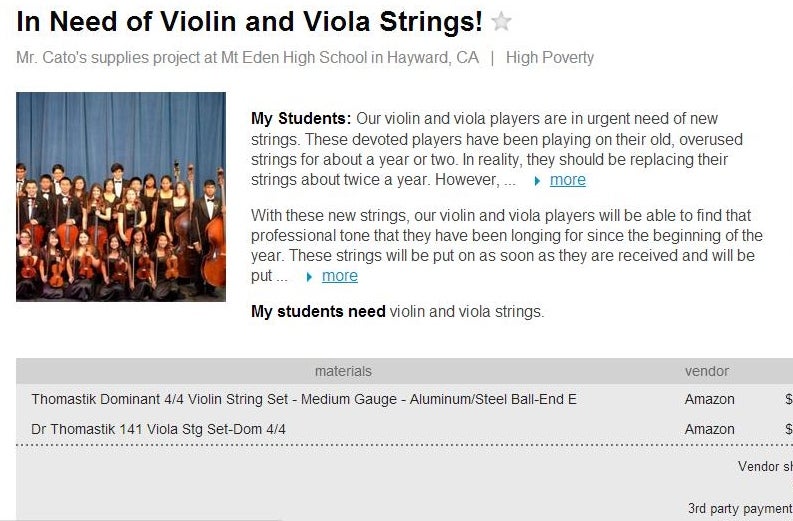This screenshot has width=793, height=521.
Task: Select the Thomastik Dominant 4/4 Violin String Set row
Action: coord(303,399)
